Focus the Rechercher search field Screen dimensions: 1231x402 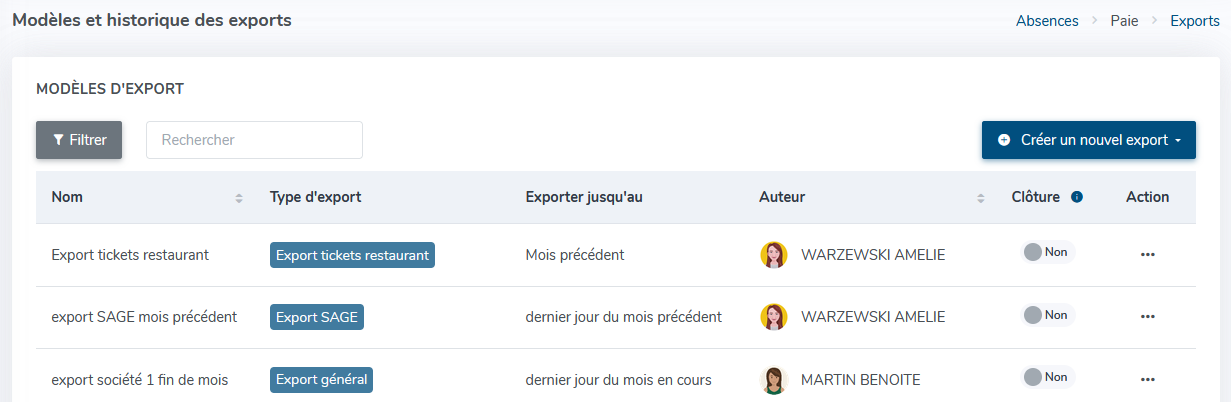[x=254, y=140]
